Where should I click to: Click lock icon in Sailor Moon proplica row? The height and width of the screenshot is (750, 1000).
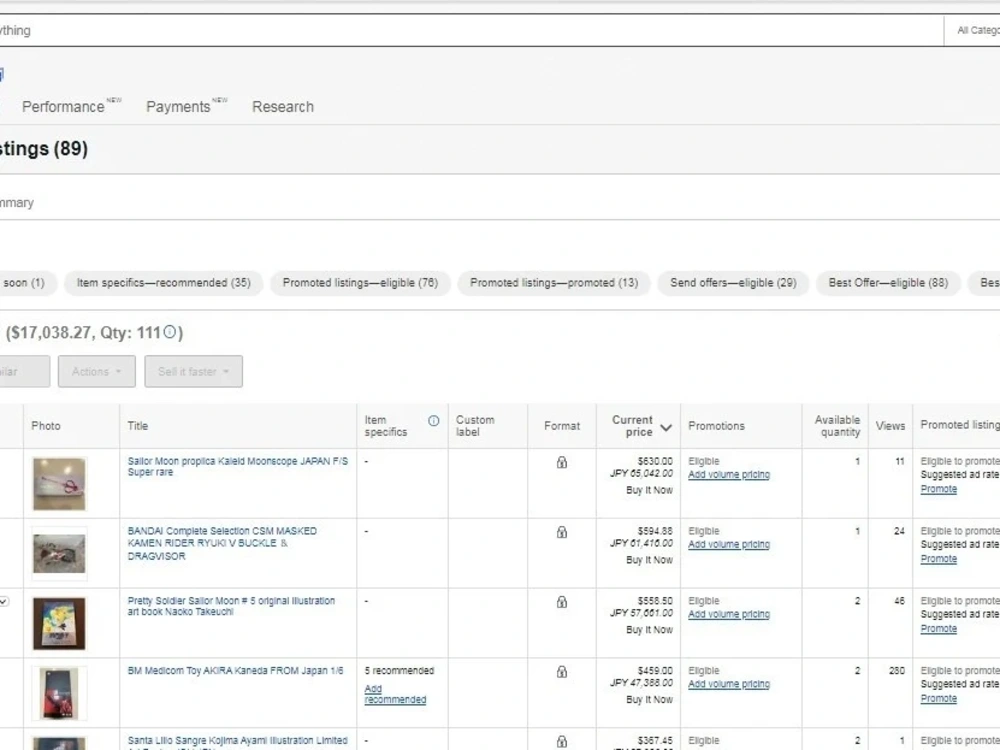coord(562,462)
